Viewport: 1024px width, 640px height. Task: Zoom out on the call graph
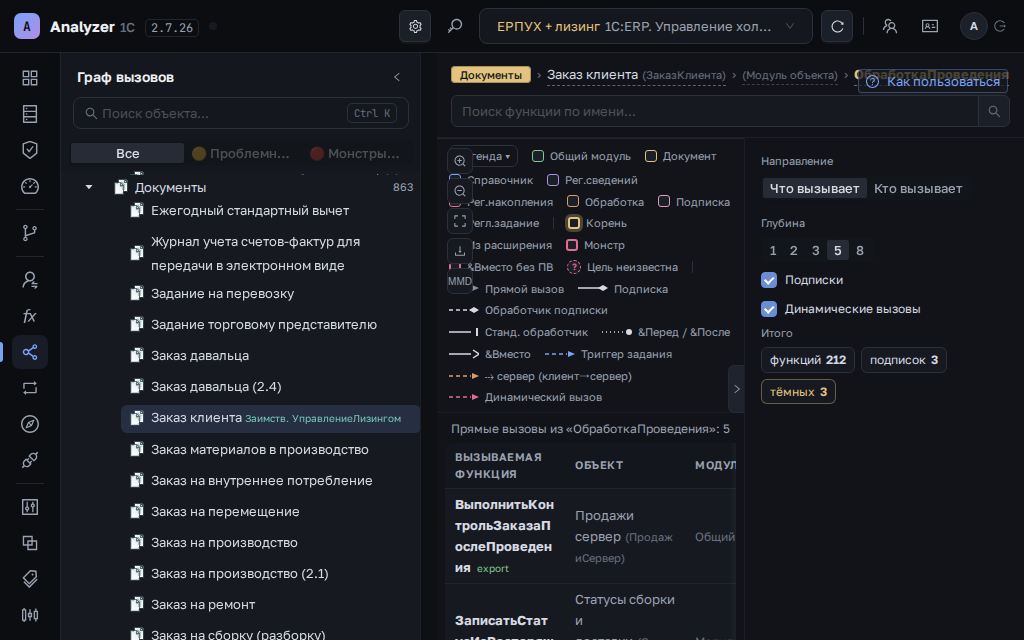coord(460,191)
